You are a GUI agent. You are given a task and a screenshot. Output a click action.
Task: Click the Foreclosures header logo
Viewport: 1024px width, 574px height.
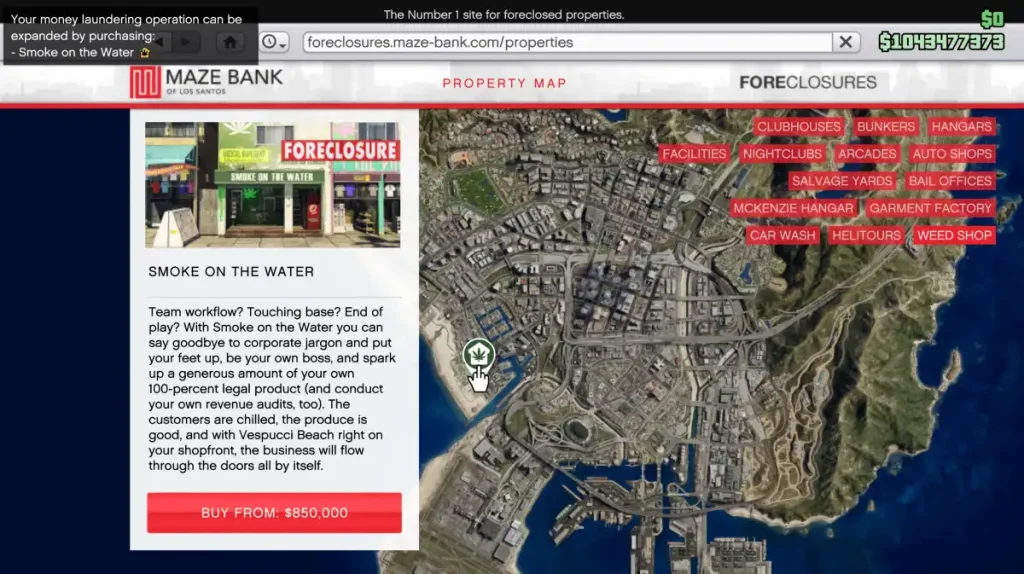coord(808,82)
